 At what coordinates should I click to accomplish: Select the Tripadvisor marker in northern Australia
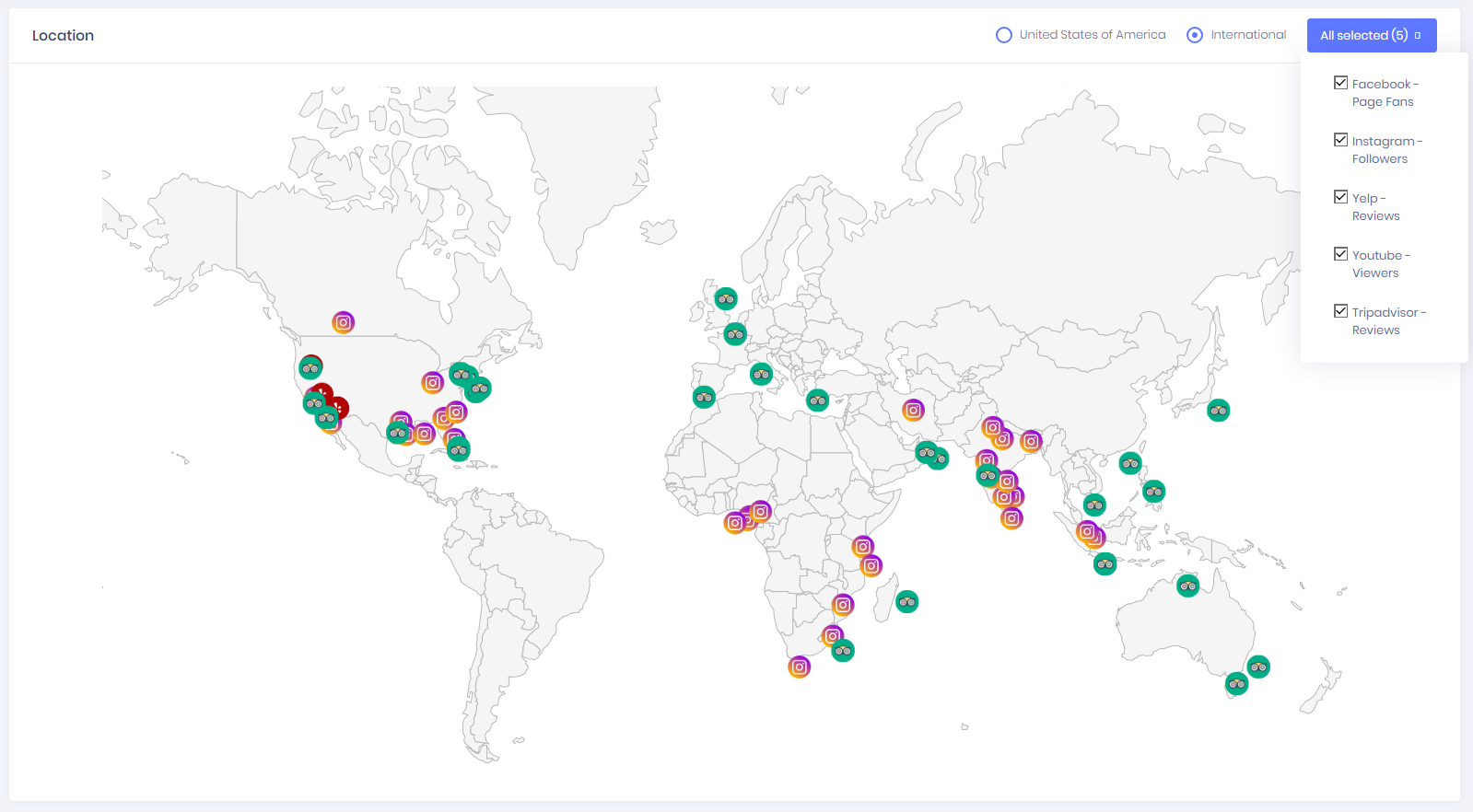tap(1187, 586)
